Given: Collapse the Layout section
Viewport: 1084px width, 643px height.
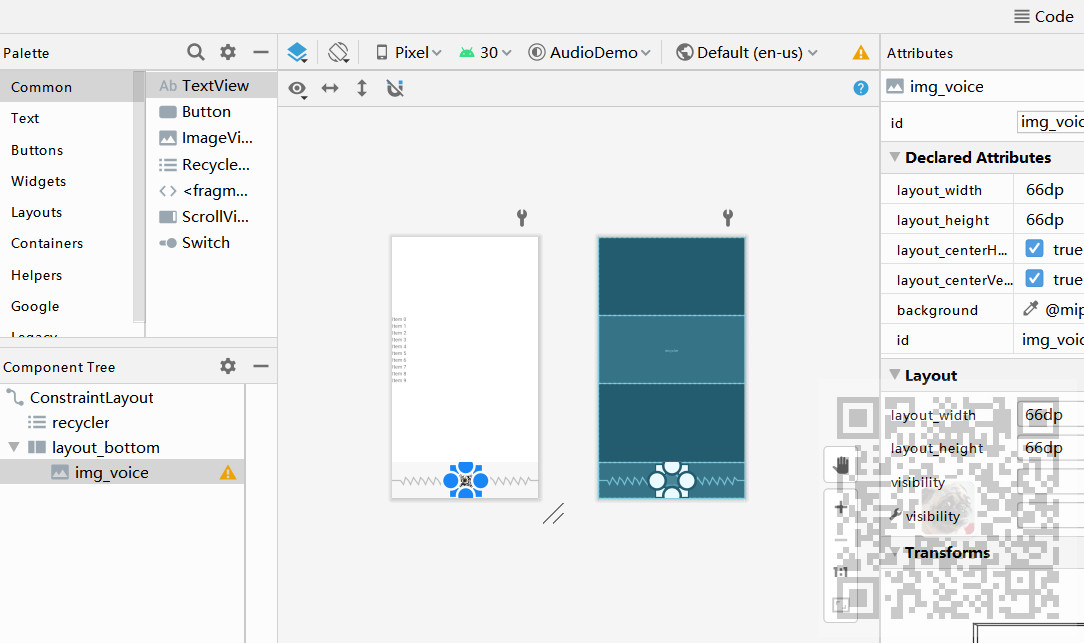Looking at the screenshot, I should pyautogui.click(x=895, y=375).
